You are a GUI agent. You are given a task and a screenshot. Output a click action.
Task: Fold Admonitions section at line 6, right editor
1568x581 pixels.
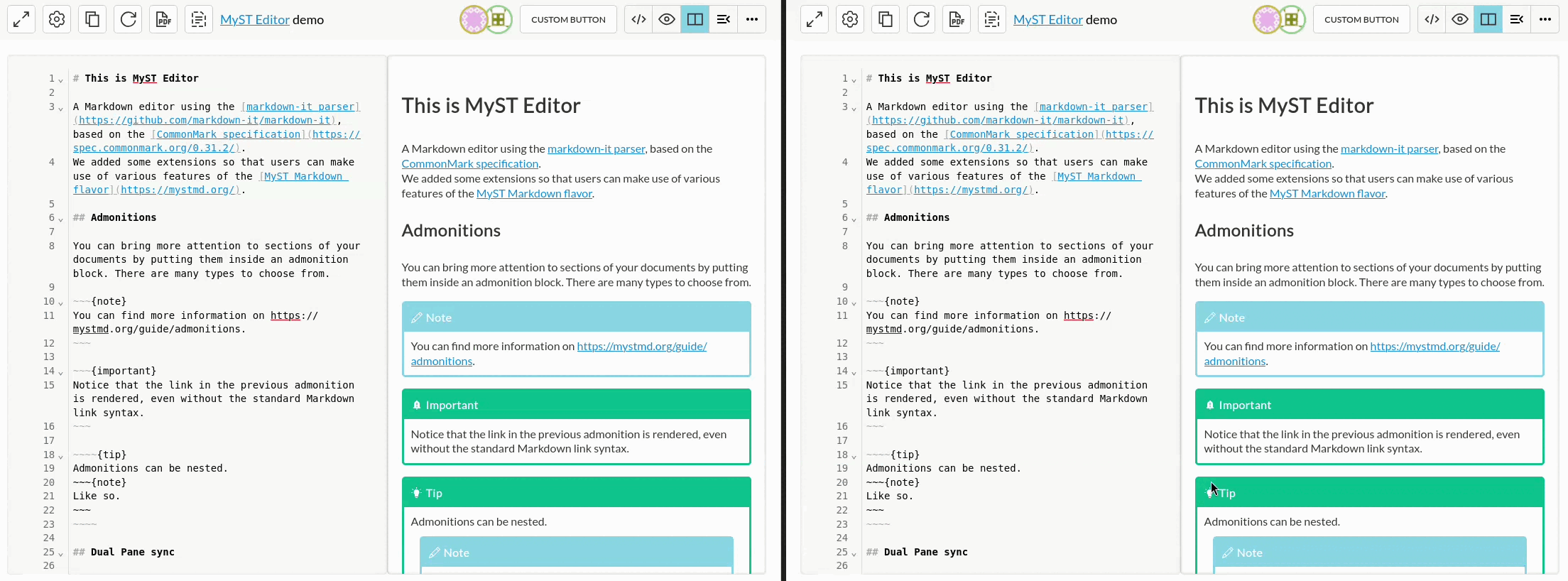(854, 219)
